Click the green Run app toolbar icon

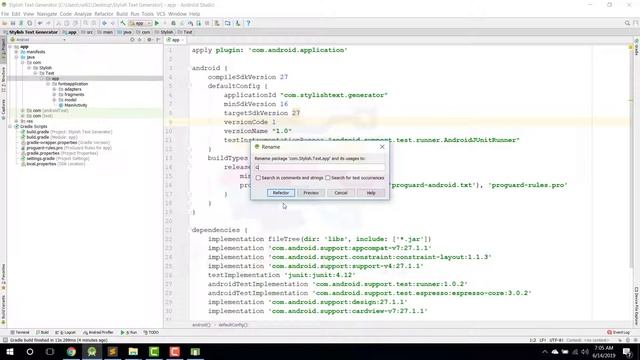[157, 23]
